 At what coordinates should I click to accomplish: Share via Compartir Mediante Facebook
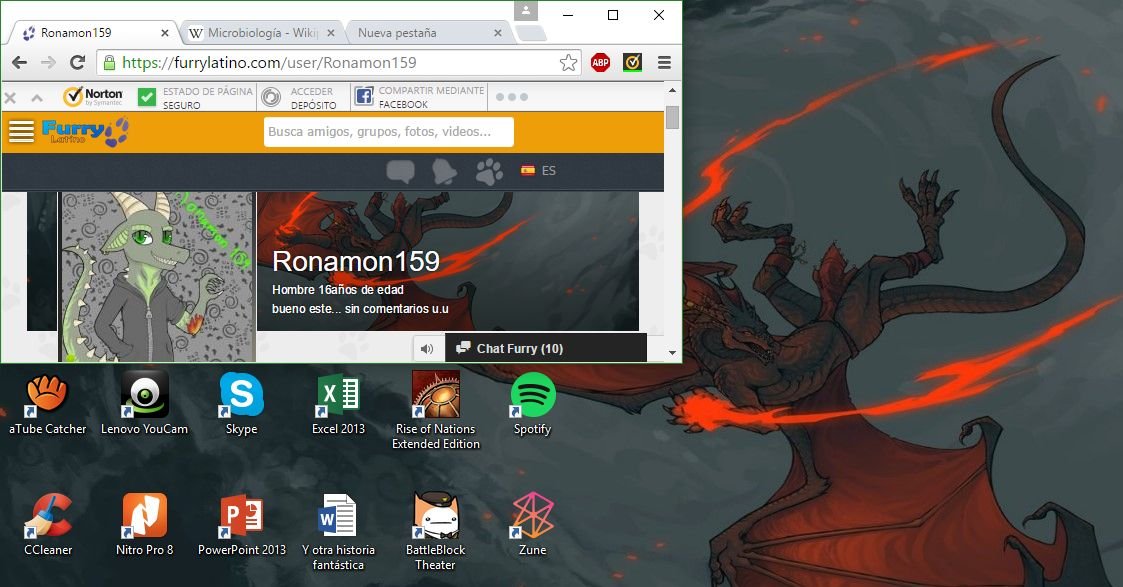click(x=420, y=97)
